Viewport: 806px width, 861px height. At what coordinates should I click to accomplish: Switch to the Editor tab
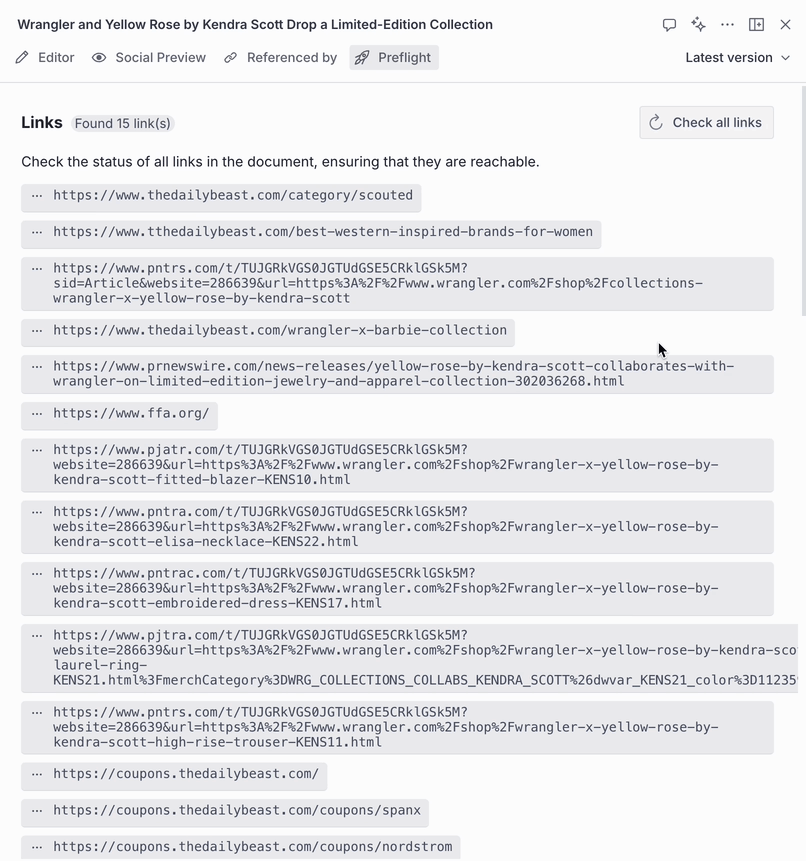click(44, 58)
